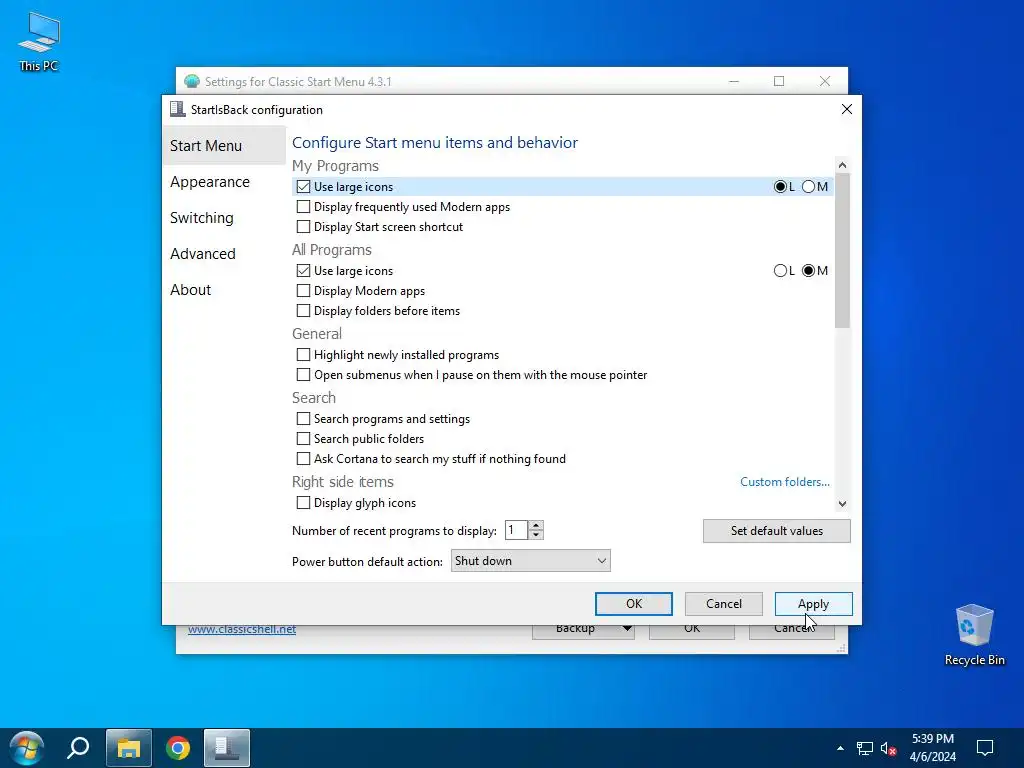Click the Apply button
1024x768 pixels.
[x=813, y=604]
